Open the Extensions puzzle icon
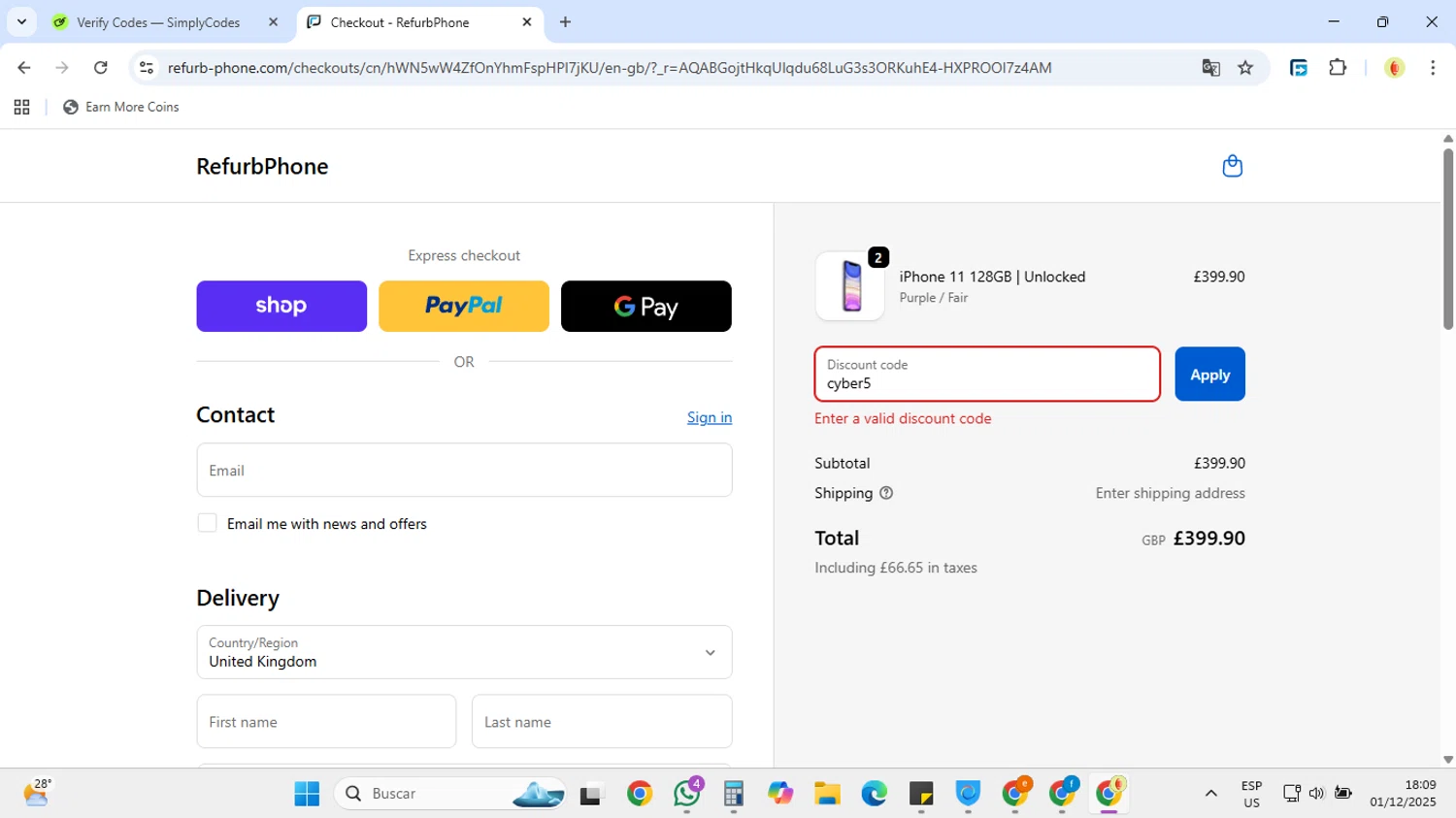Viewport: 1456px width, 818px height. tap(1338, 68)
